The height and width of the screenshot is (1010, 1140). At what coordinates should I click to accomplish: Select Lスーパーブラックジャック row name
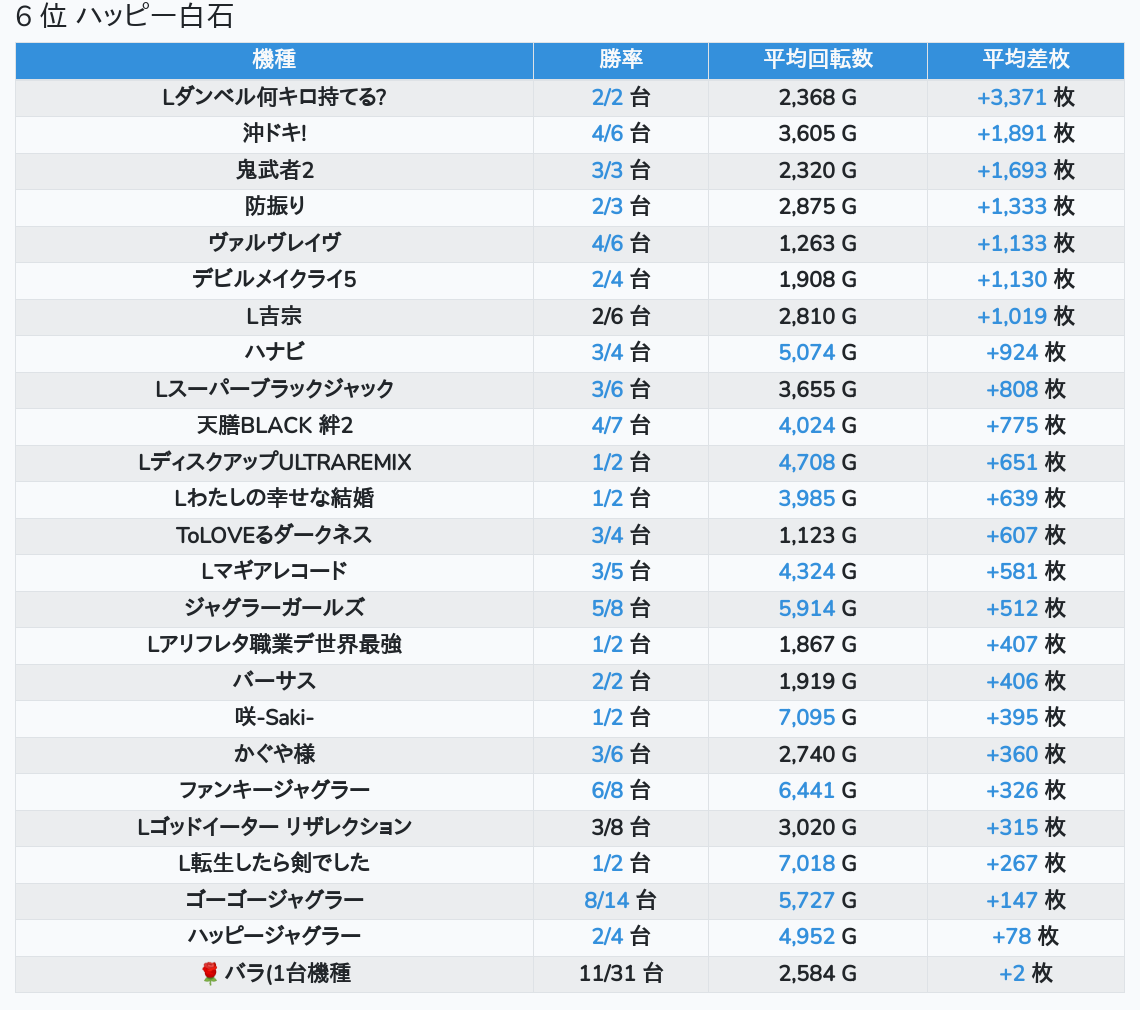274,389
